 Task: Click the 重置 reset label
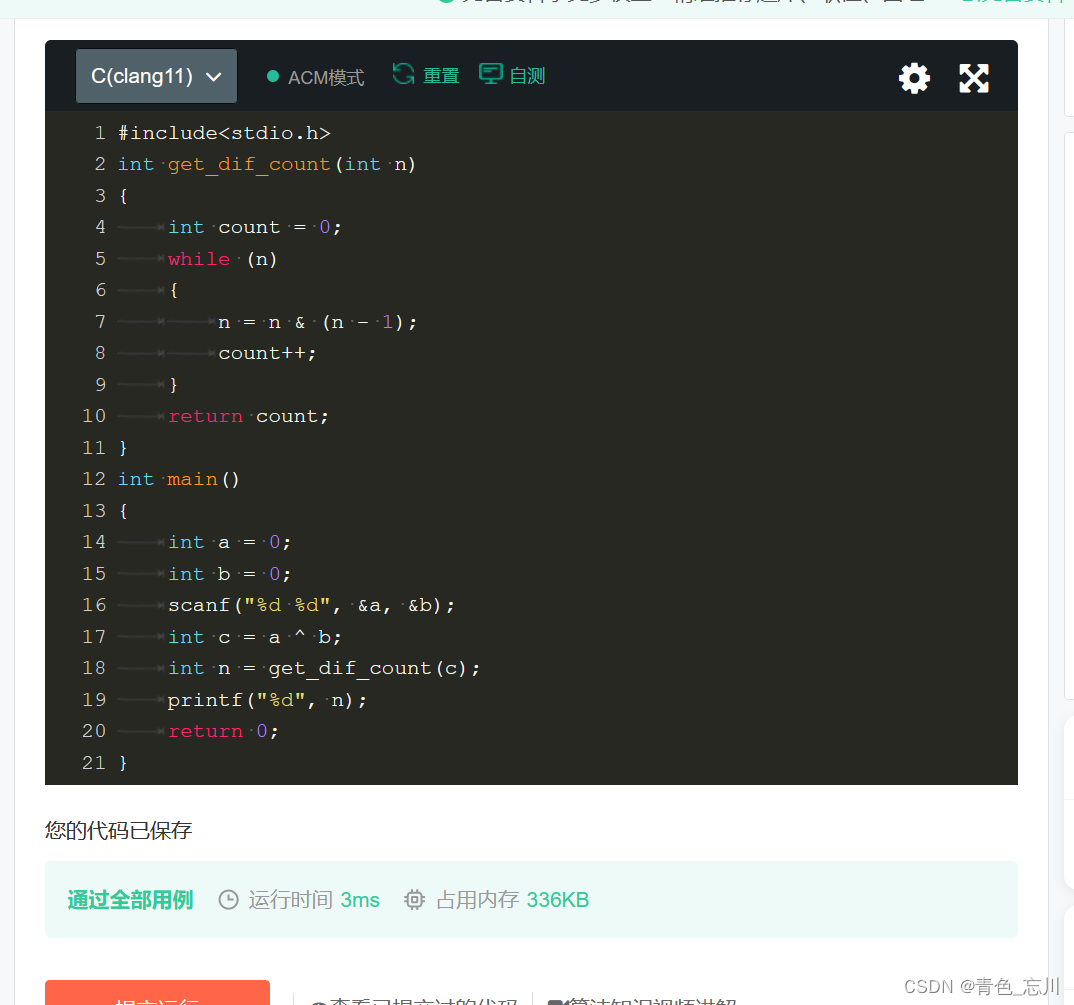441,75
